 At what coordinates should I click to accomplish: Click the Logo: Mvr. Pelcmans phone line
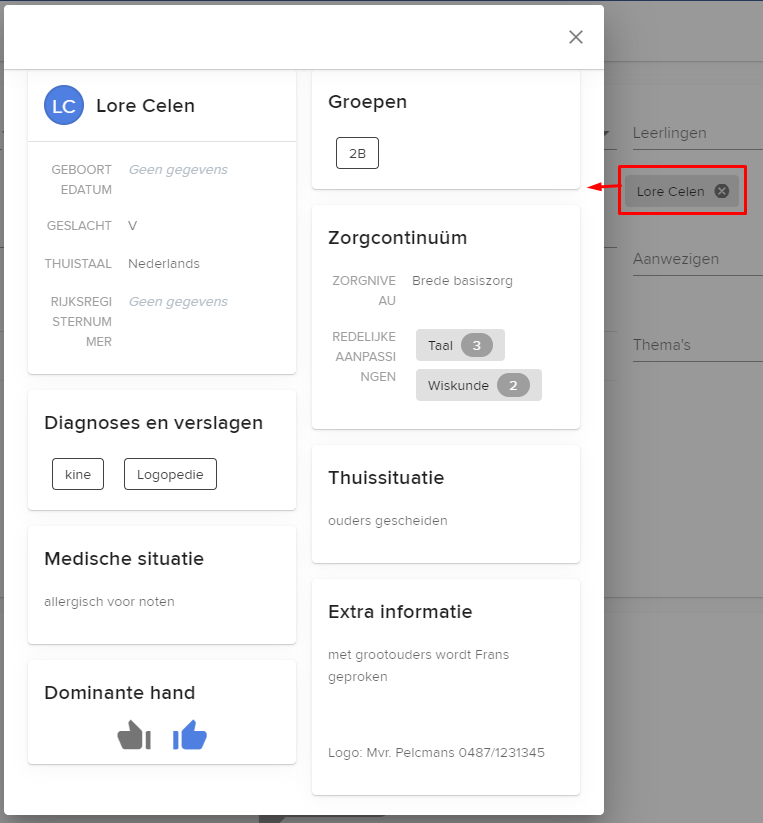tap(436, 753)
